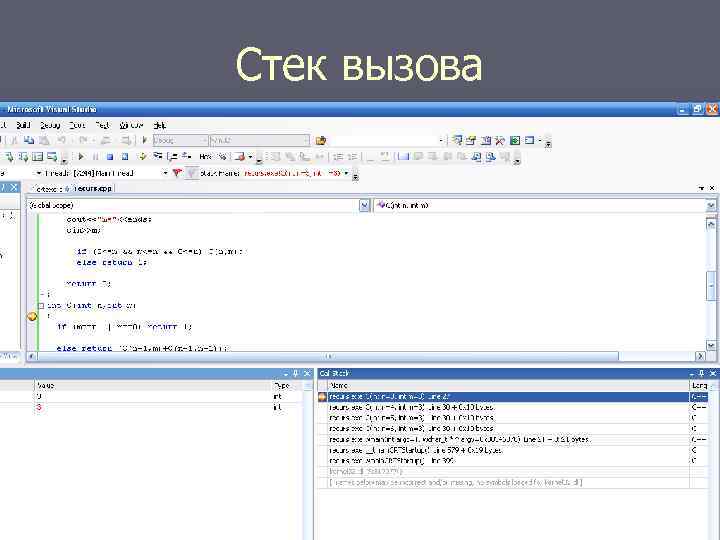Click the Step Over icon
Image resolution: width=720 pixels, height=540 pixels.
pyautogui.click(x=172, y=157)
